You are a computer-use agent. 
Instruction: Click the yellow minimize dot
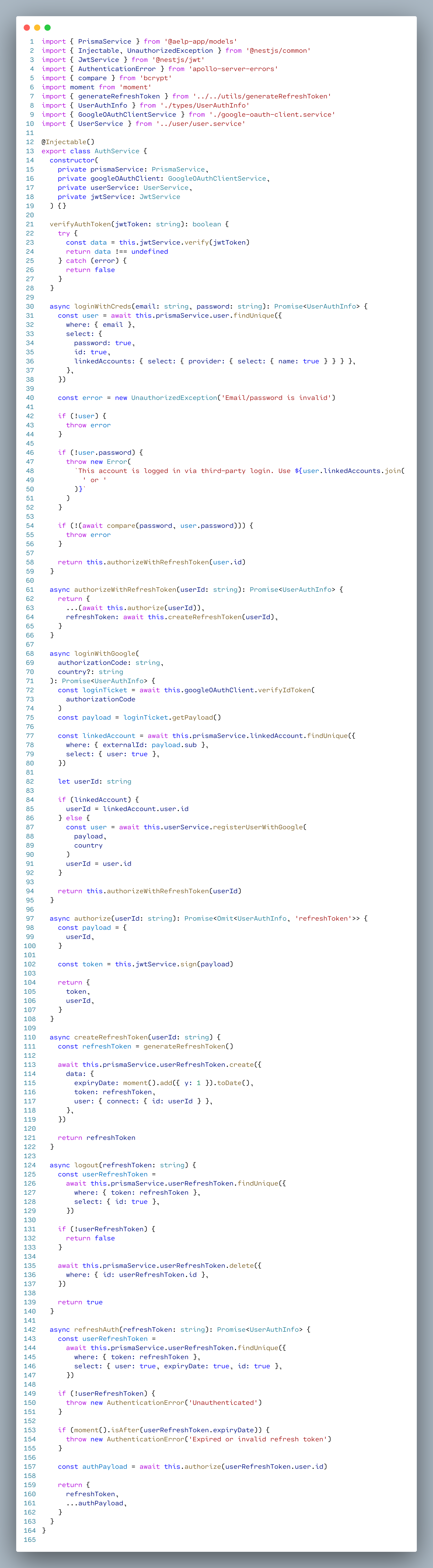(x=37, y=27)
